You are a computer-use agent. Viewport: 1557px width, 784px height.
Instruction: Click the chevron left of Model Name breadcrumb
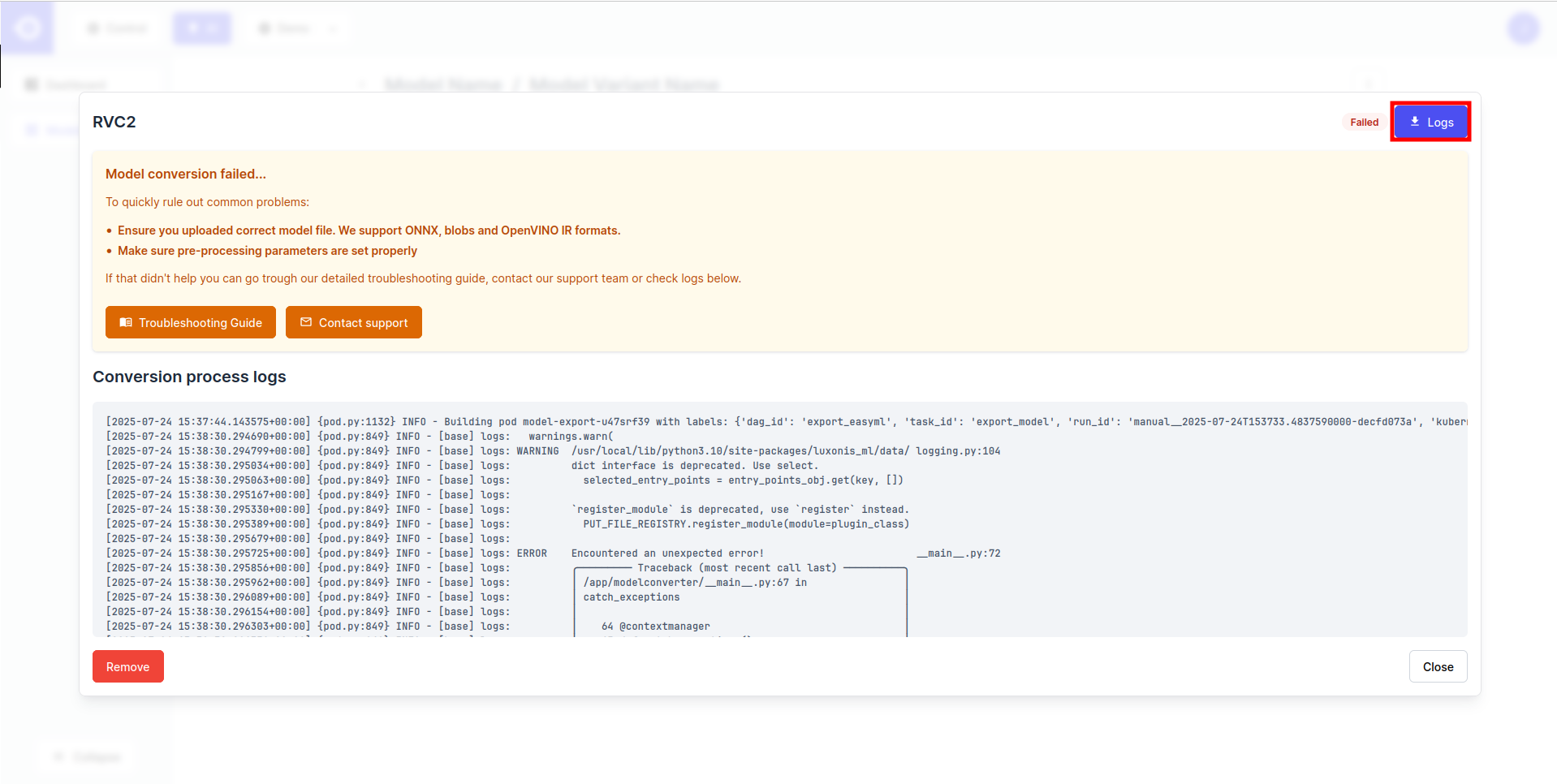pyautogui.click(x=362, y=84)
